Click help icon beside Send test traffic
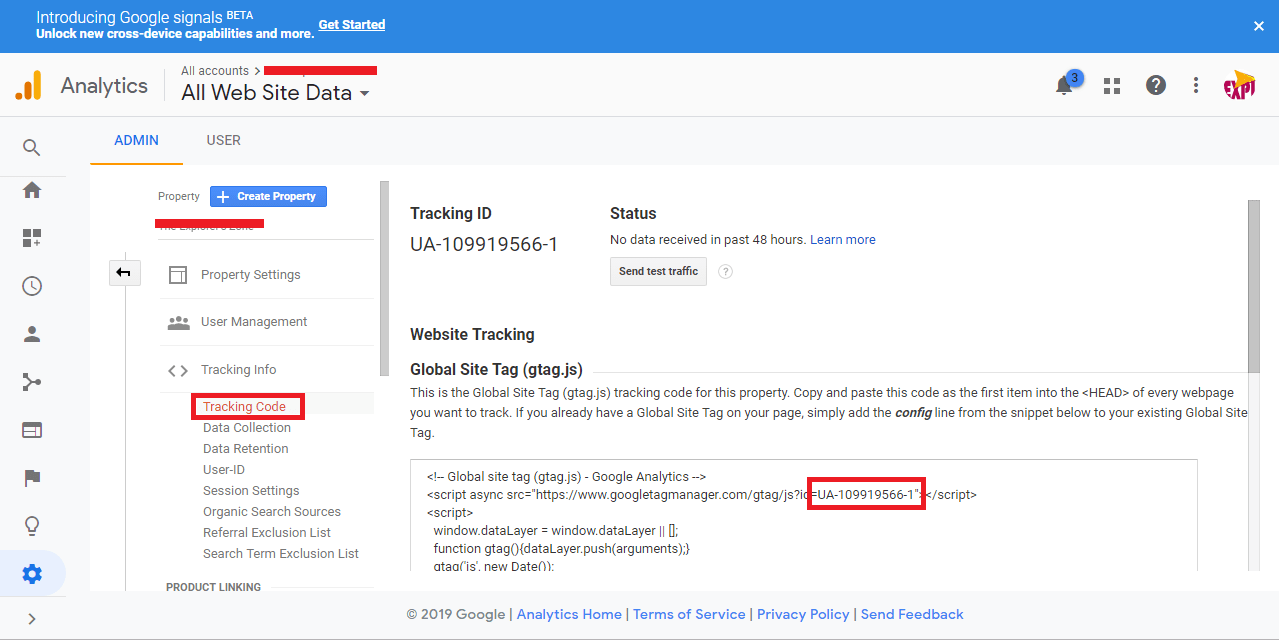 (726, 271)
